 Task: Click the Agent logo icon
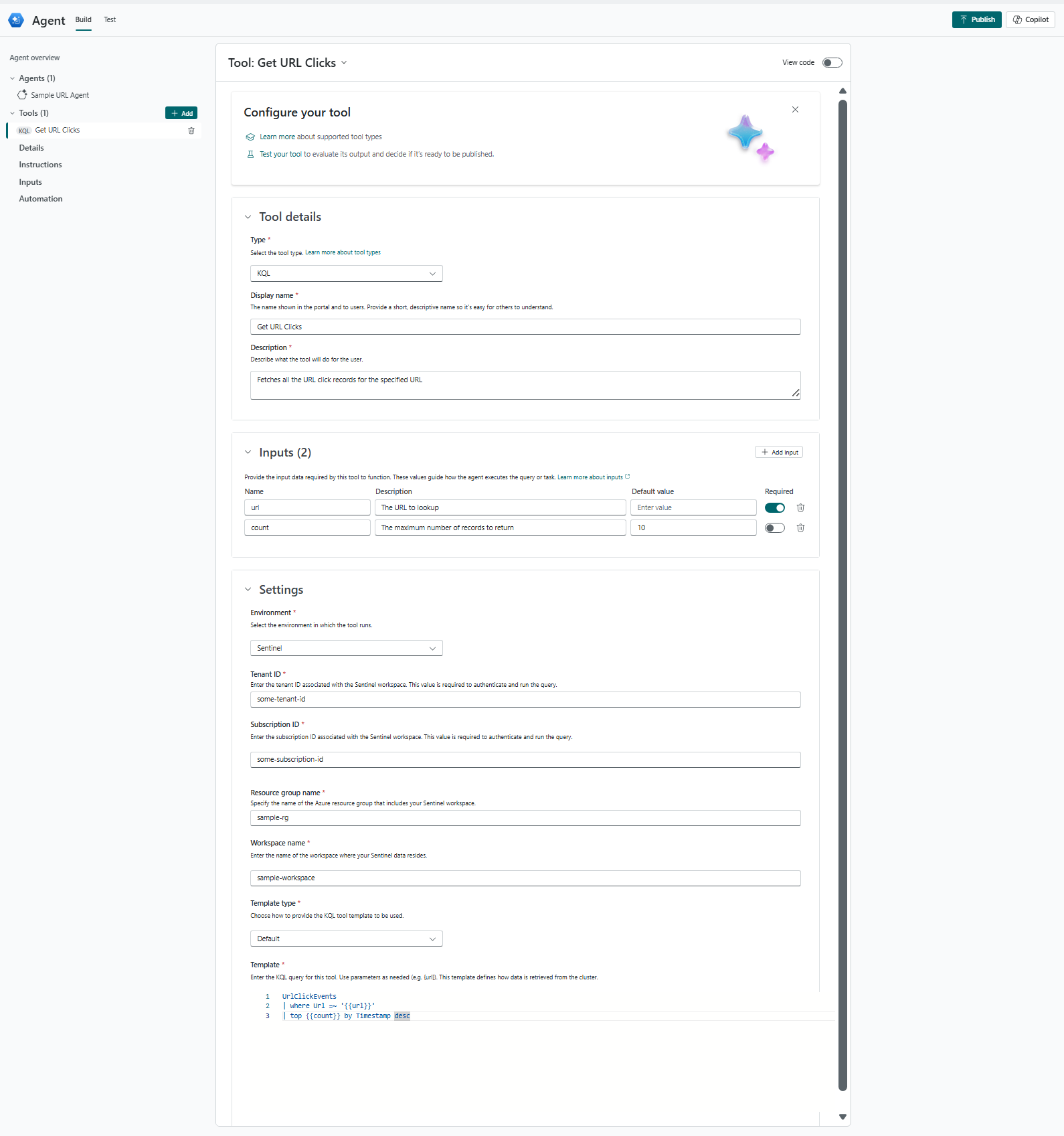(x=16, y=20)
